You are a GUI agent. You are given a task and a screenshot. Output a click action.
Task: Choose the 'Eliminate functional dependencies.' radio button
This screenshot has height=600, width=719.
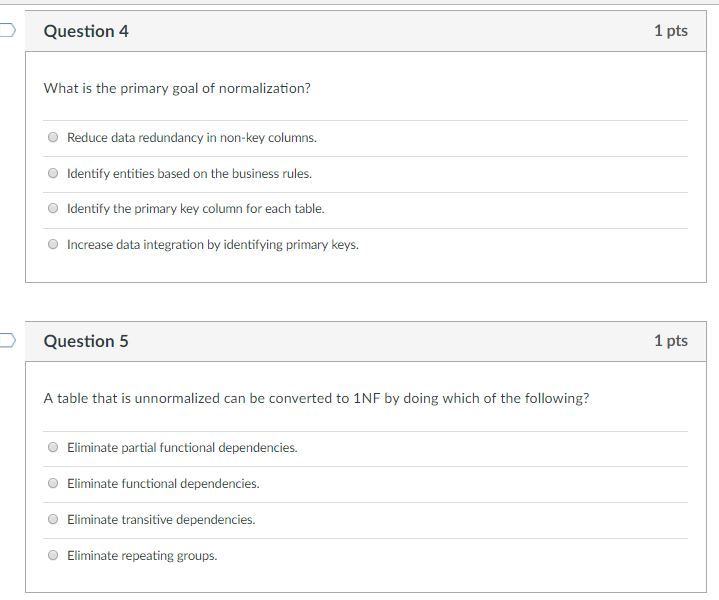coord(53,484)
